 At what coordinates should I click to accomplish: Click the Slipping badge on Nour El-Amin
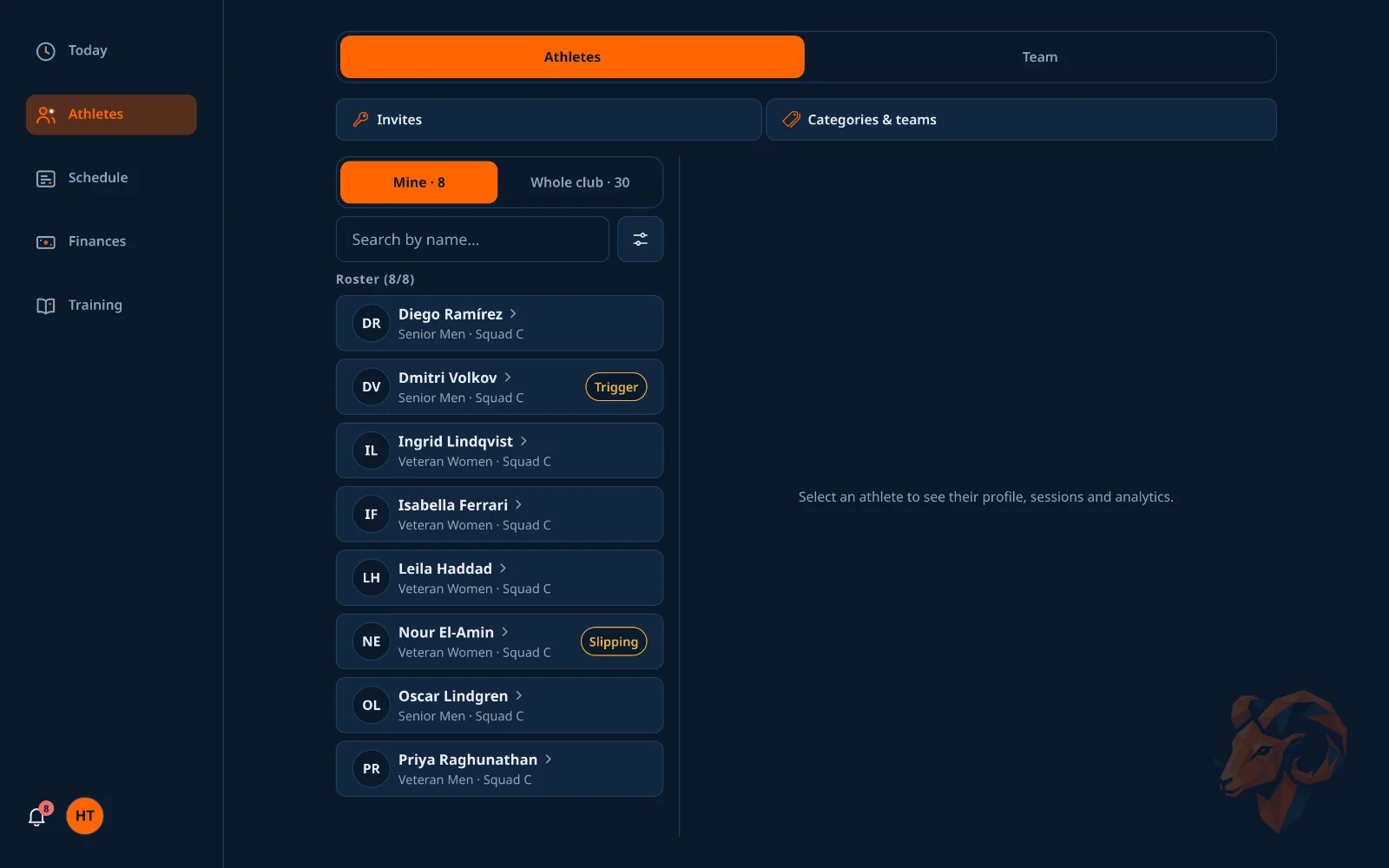[x=614, y=641]
